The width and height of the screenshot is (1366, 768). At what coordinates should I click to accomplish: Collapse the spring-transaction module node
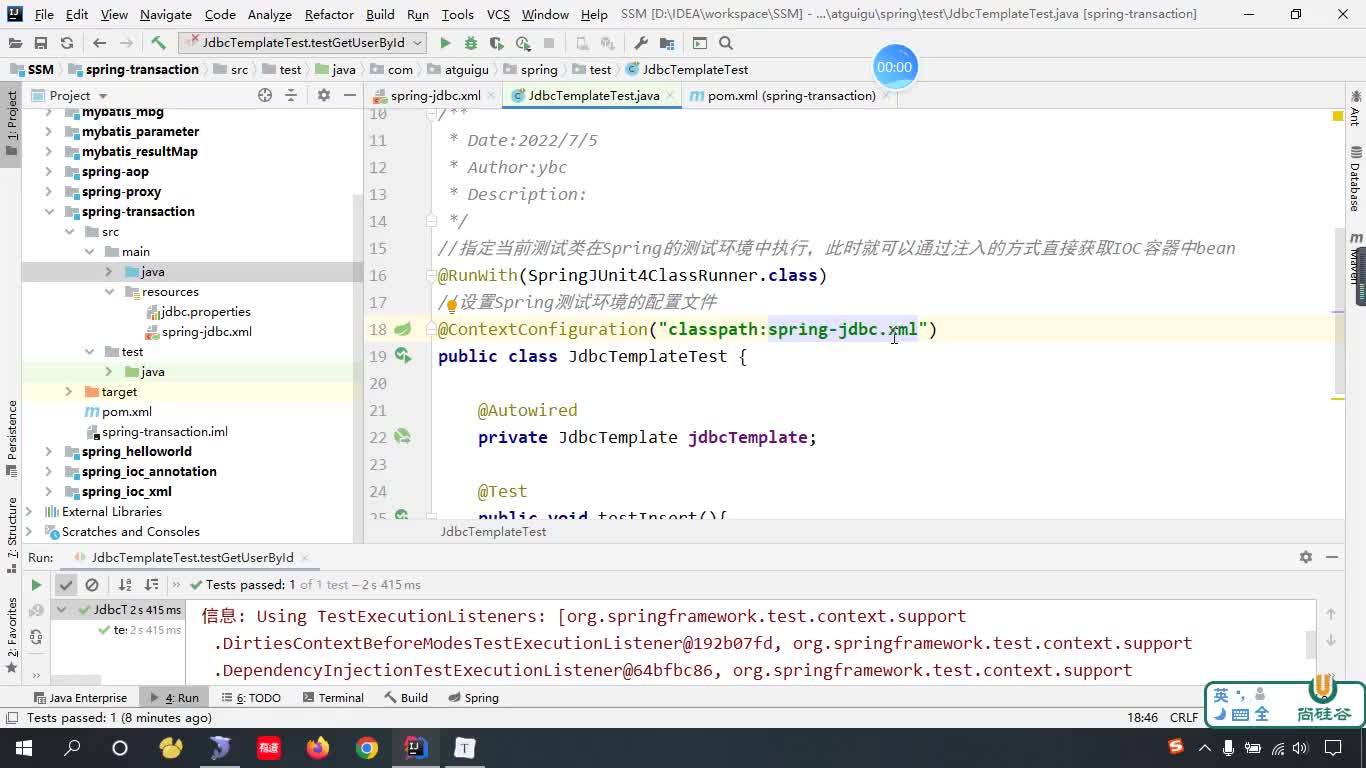[x=49, y=212]
